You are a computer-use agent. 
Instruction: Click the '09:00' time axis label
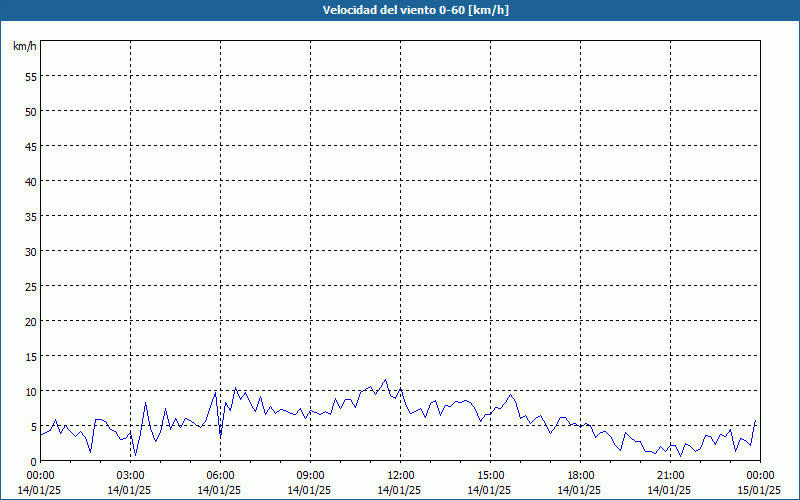310,476
